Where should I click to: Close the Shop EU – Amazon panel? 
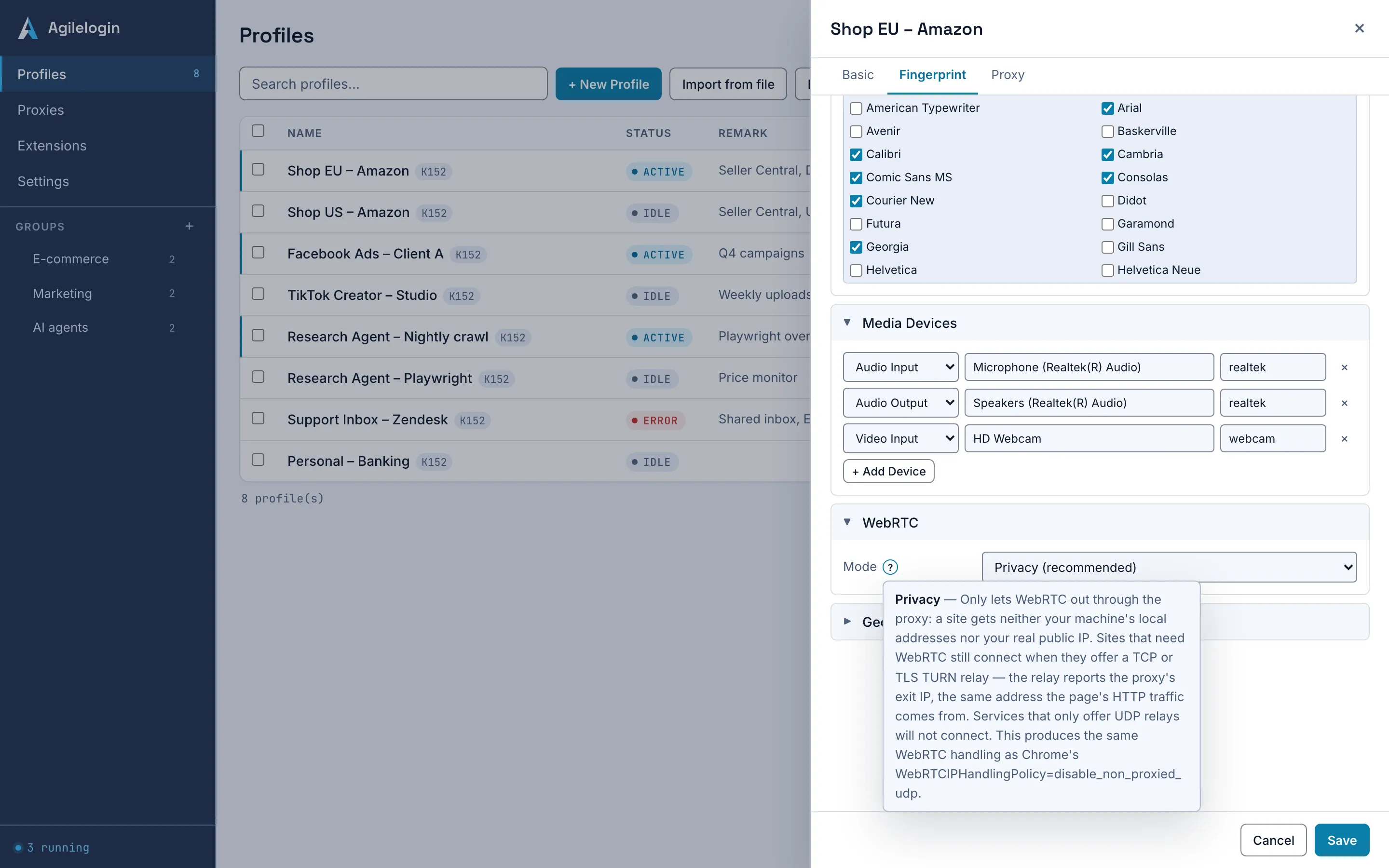[1359, 28]
